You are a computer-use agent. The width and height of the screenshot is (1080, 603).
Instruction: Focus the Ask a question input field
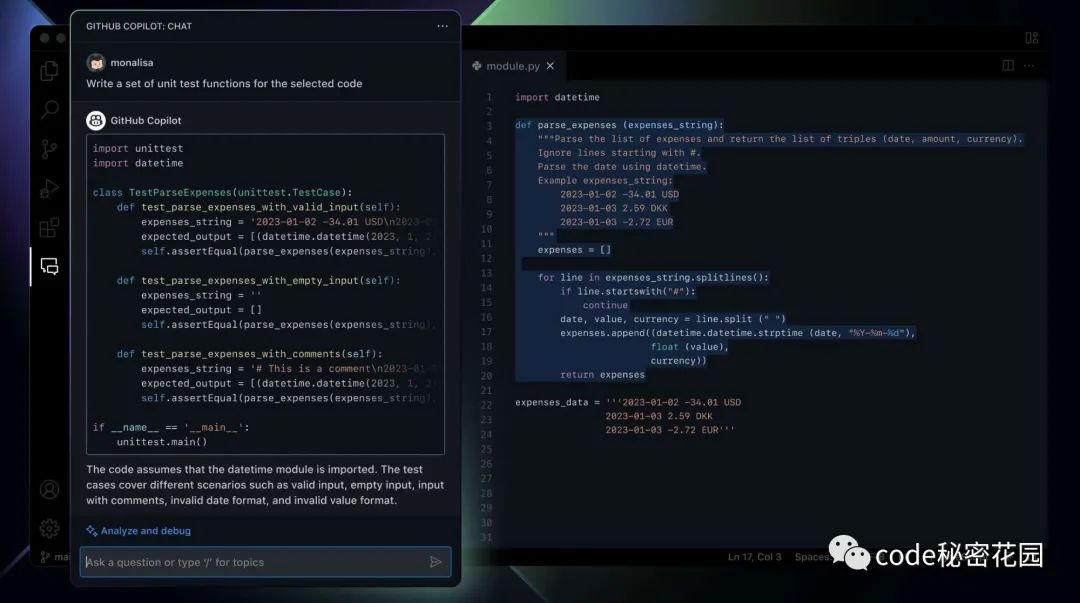(264, 562)
